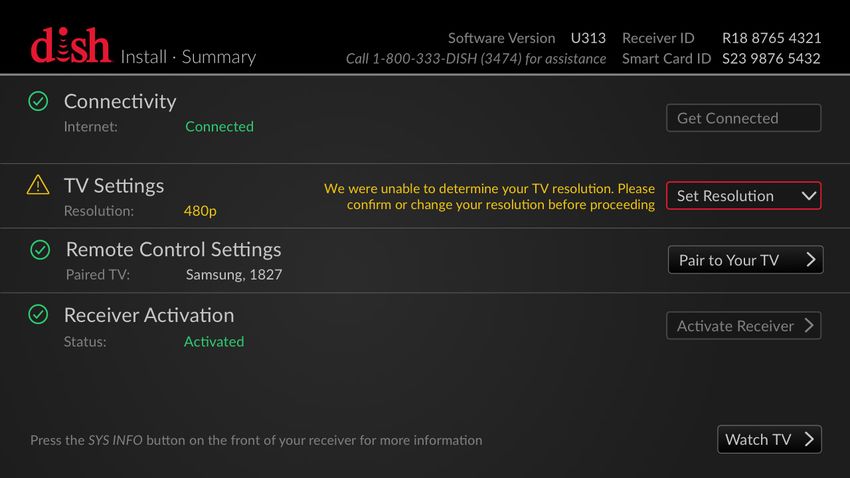The height and width of the screenshot is (478, 850).
Task: Click the arrow on Pair to Your TV
Action: [x=810, y=260]
